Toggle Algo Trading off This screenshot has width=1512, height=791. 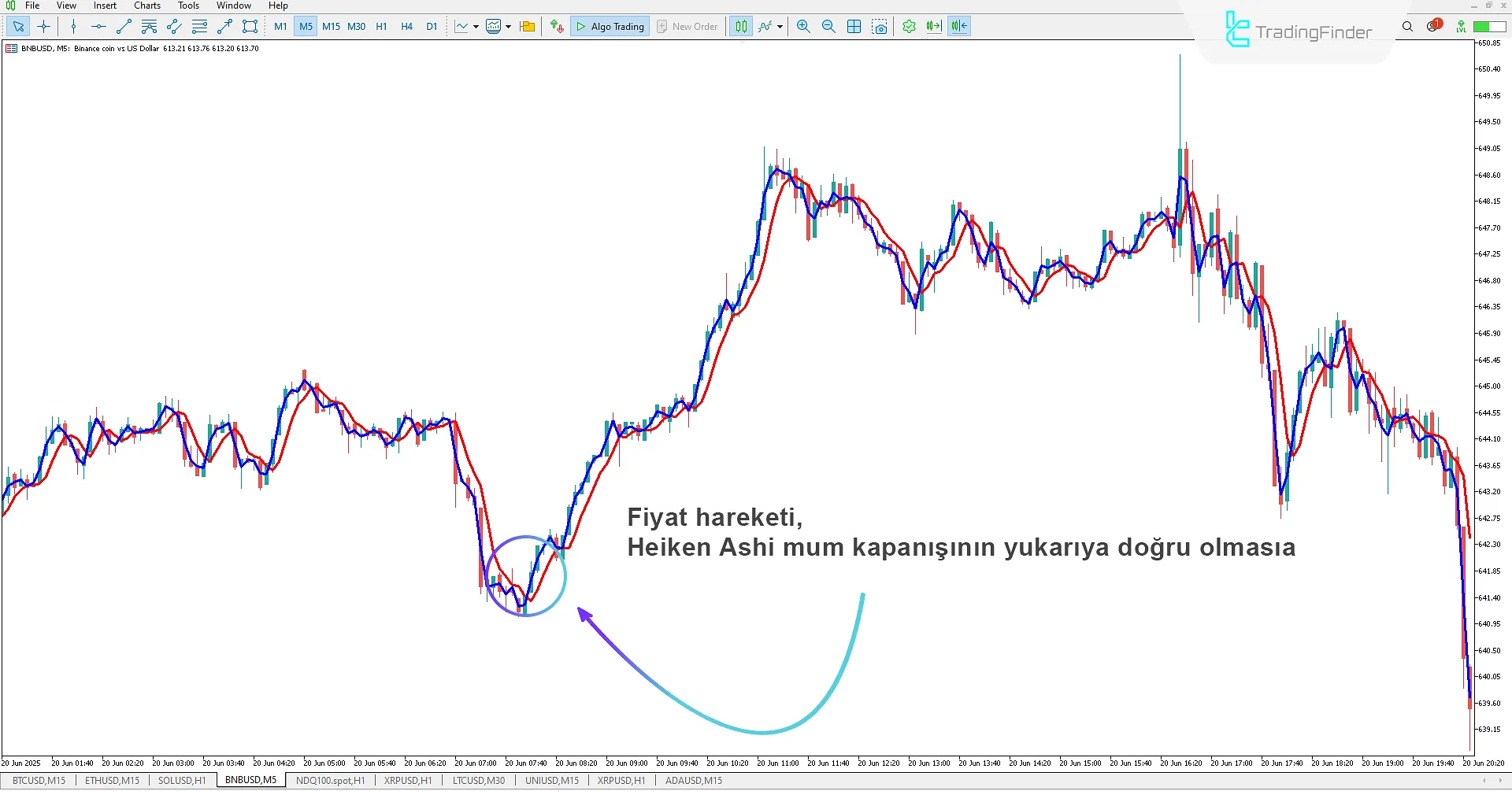click(x=610, y=26)
